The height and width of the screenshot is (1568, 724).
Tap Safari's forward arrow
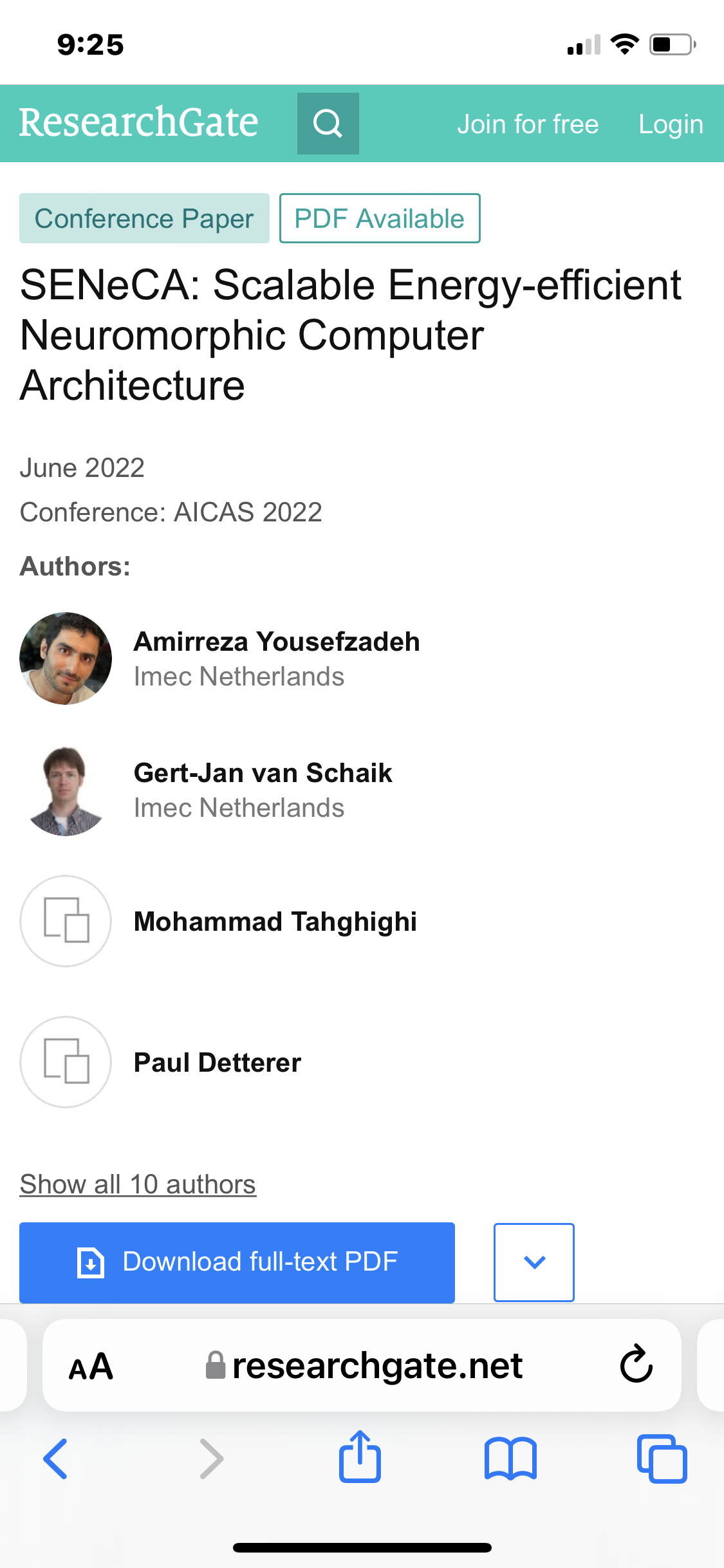[211, 1459]
